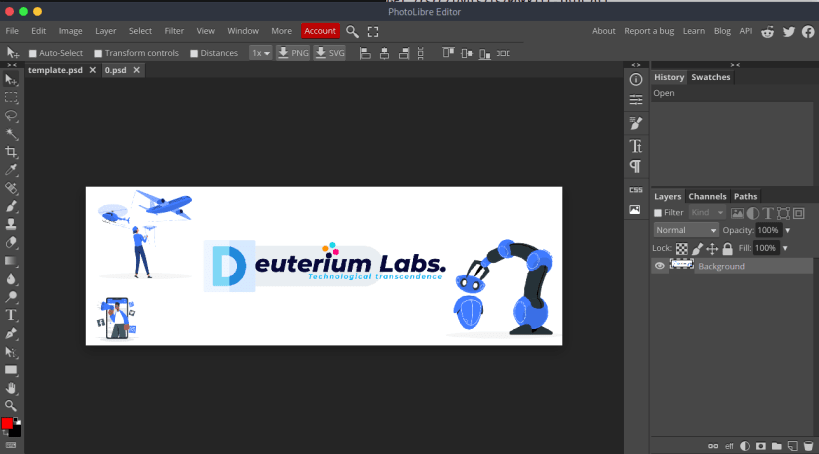Toggle lock transparent pixels icon

point(682,249)
